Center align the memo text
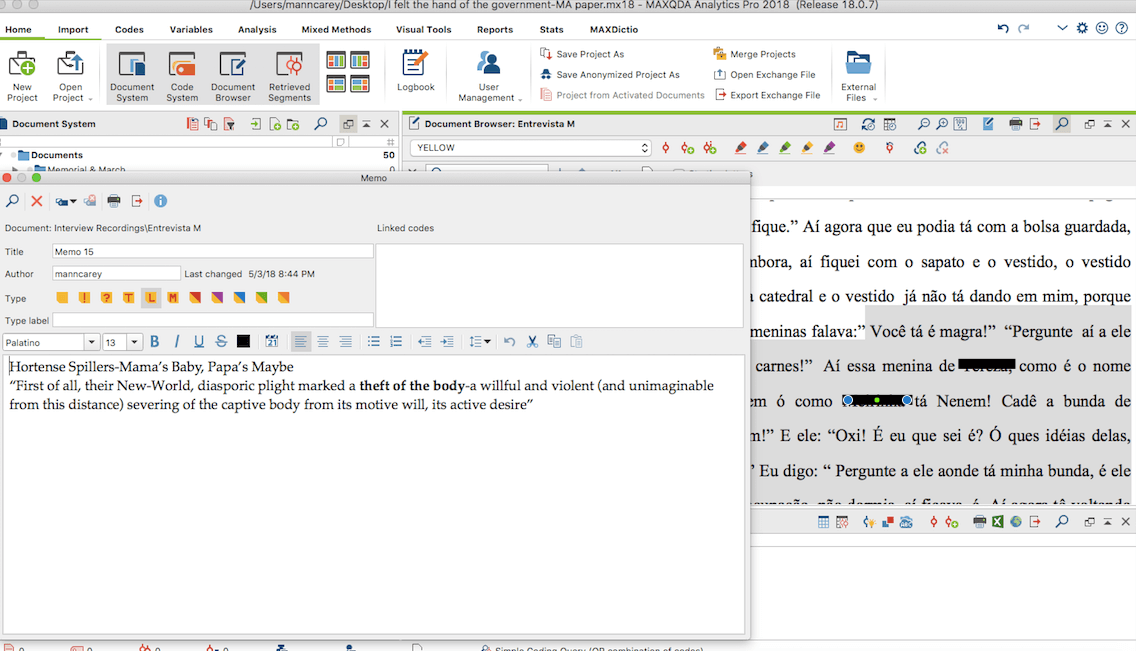The width and height of the screenshot is (1136, 651). click(x=323, y=341)
